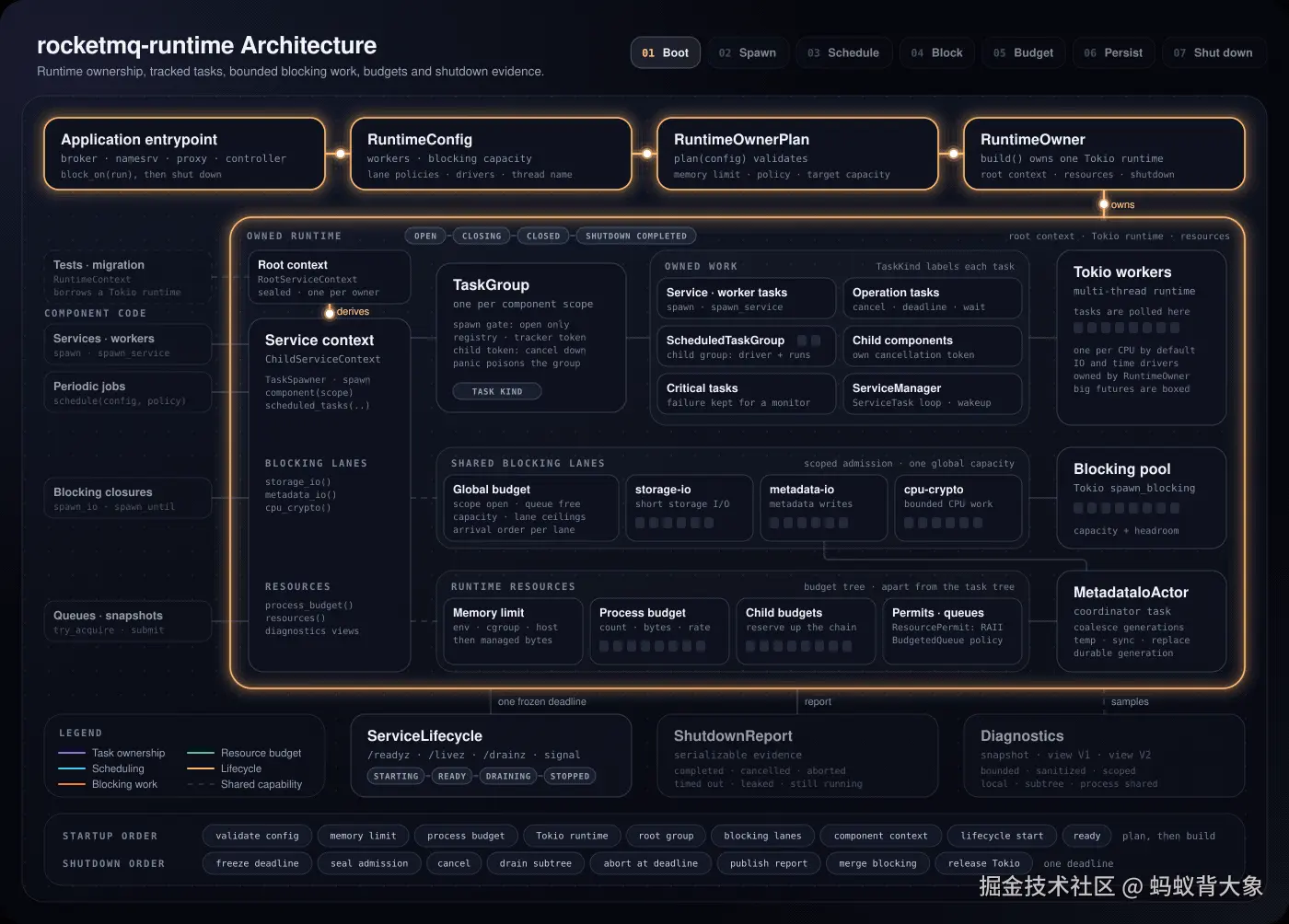Select the 01 Boot step tab

pos(665,52)
